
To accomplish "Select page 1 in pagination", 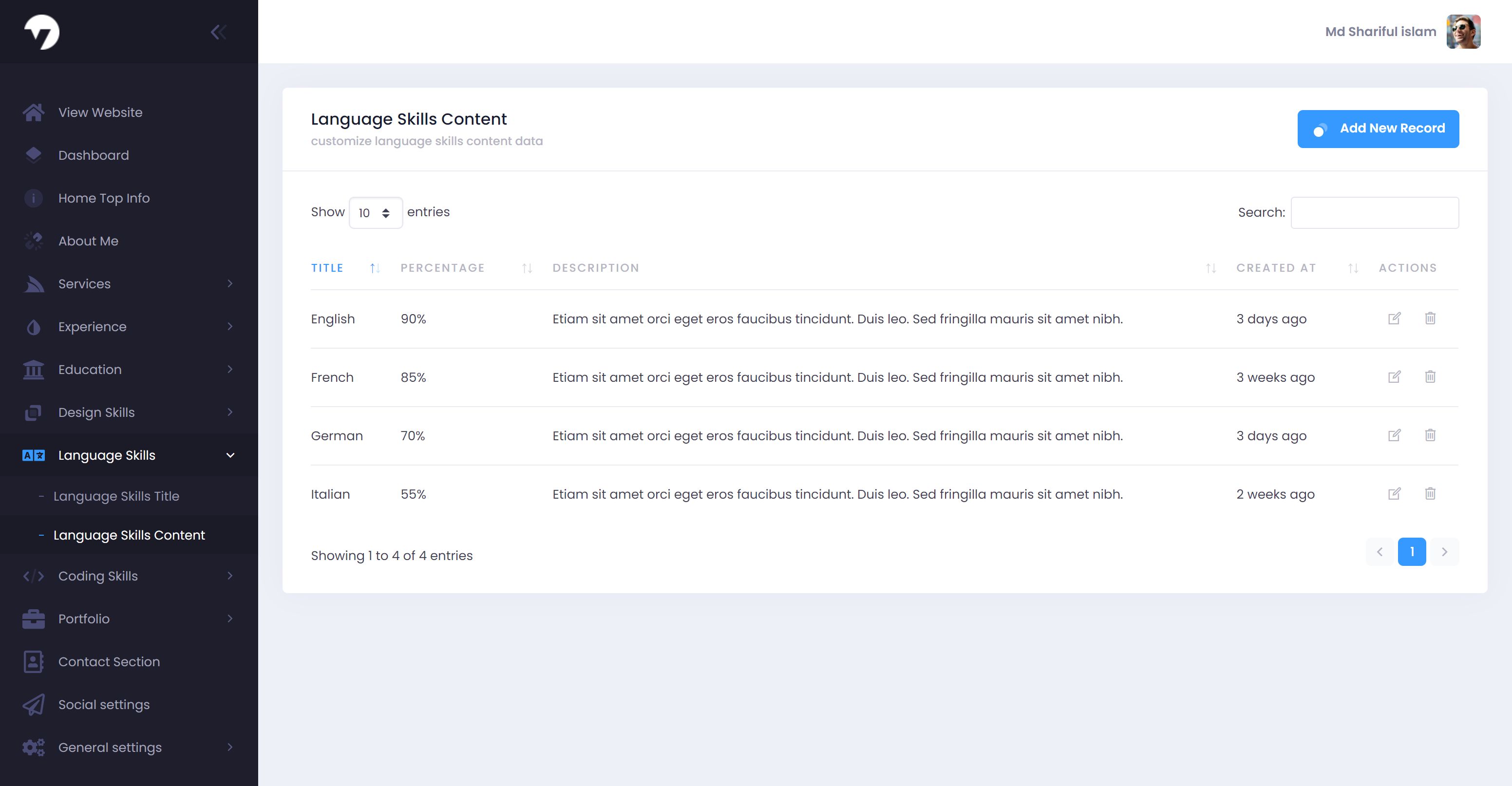I will [x=1412, y=552].
